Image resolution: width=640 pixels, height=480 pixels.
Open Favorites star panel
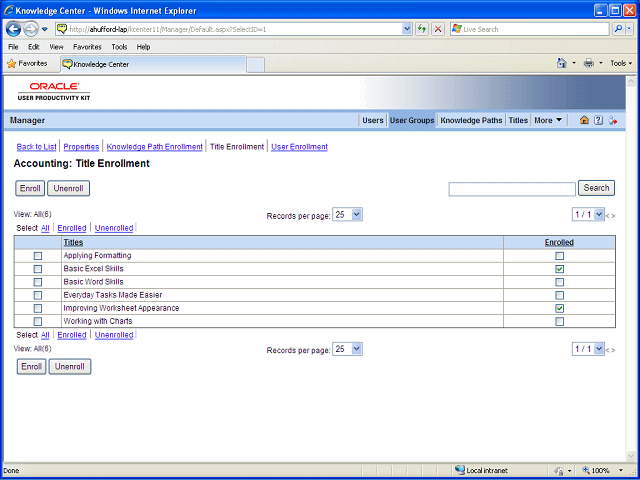point(28,64)
